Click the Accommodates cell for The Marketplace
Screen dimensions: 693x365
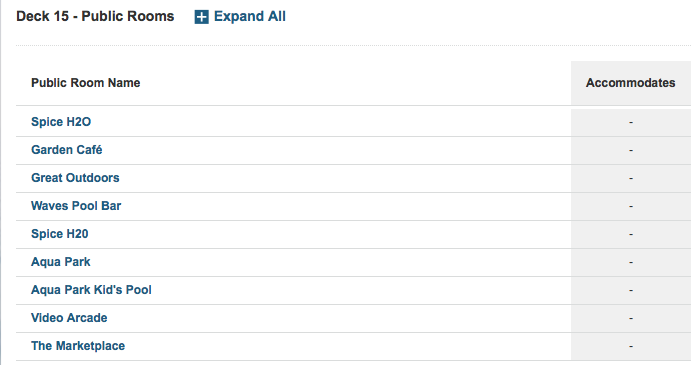pyautogui.click(x=631, y=346)
